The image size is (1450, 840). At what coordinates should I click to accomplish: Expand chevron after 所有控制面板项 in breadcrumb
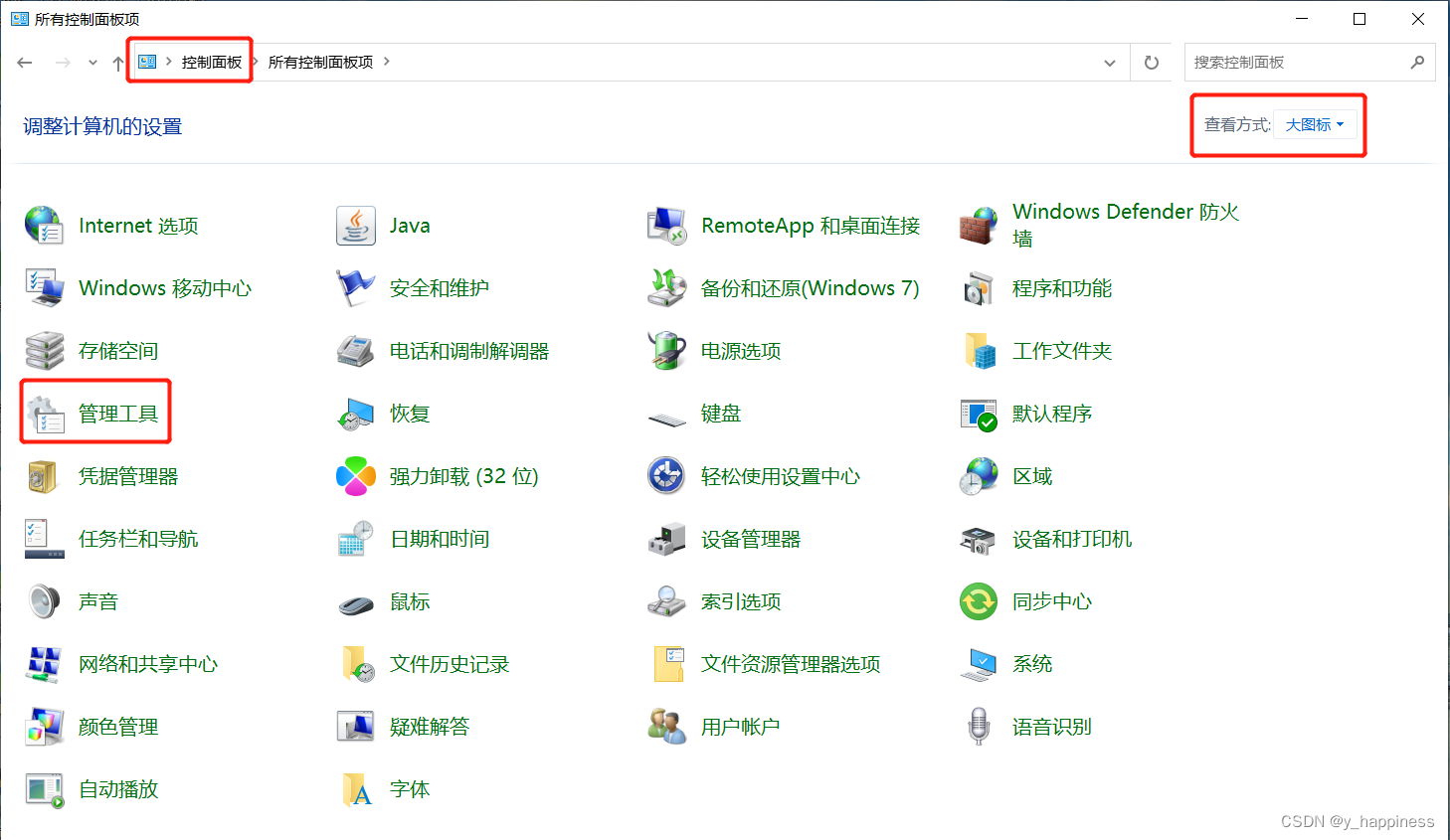coord(387,62)
